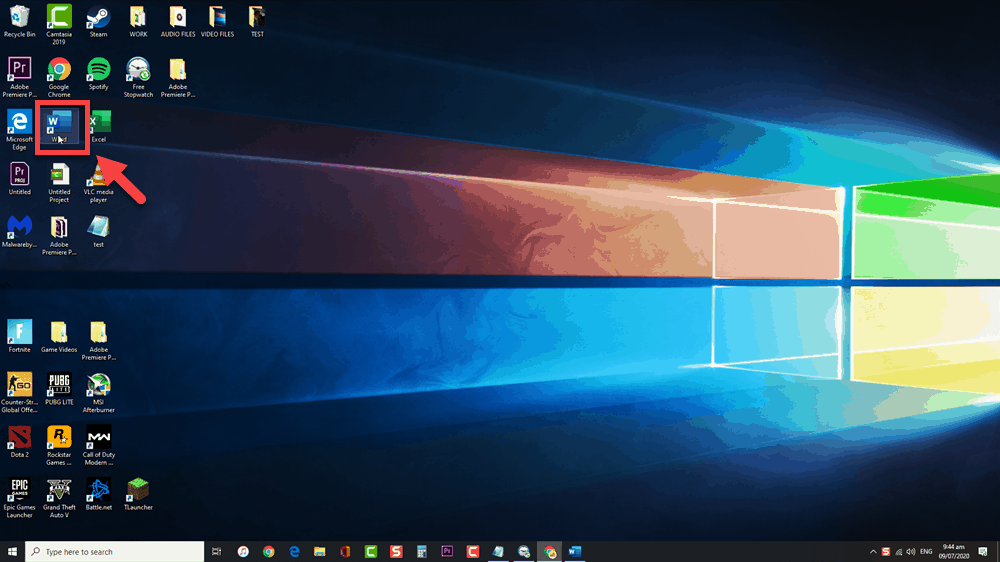Select the MSI Afterburner shortcut
This screenshot has height=562, width=1000.
pyautogui.click(x=98, y=392)
